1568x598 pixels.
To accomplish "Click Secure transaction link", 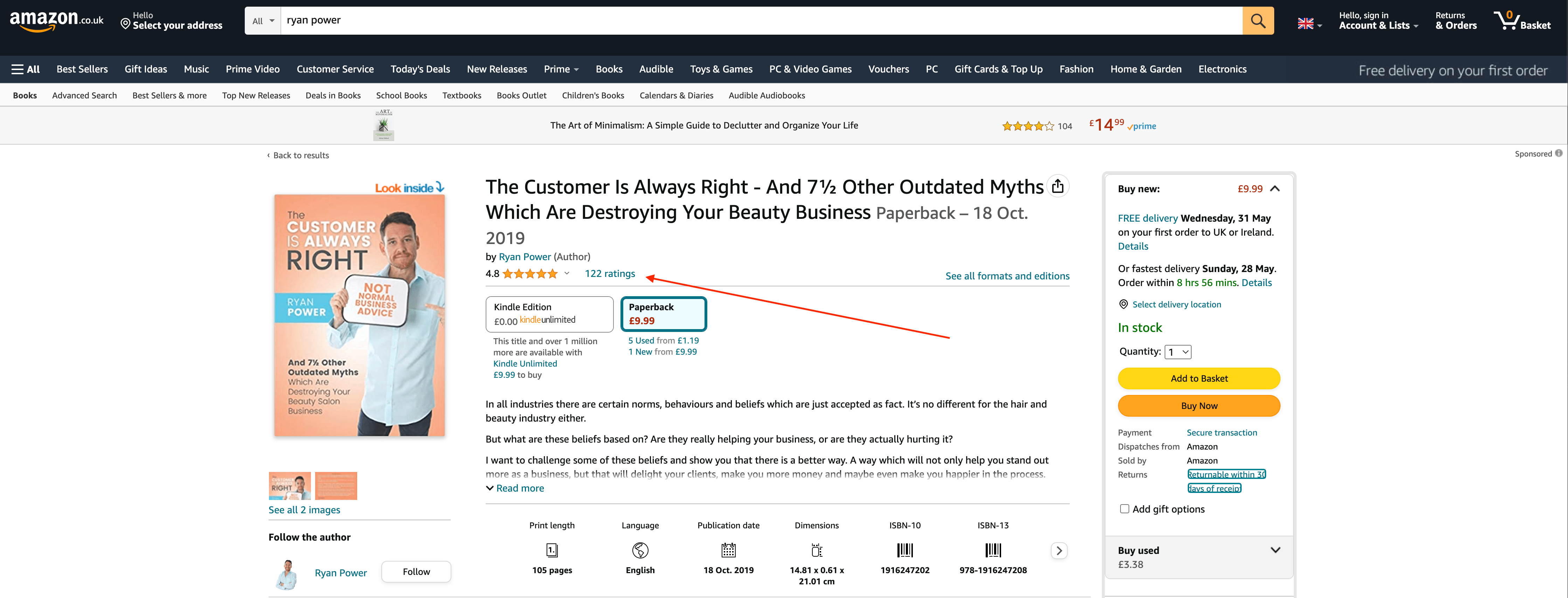I will pyautogui.click(x=1221, y=432).
